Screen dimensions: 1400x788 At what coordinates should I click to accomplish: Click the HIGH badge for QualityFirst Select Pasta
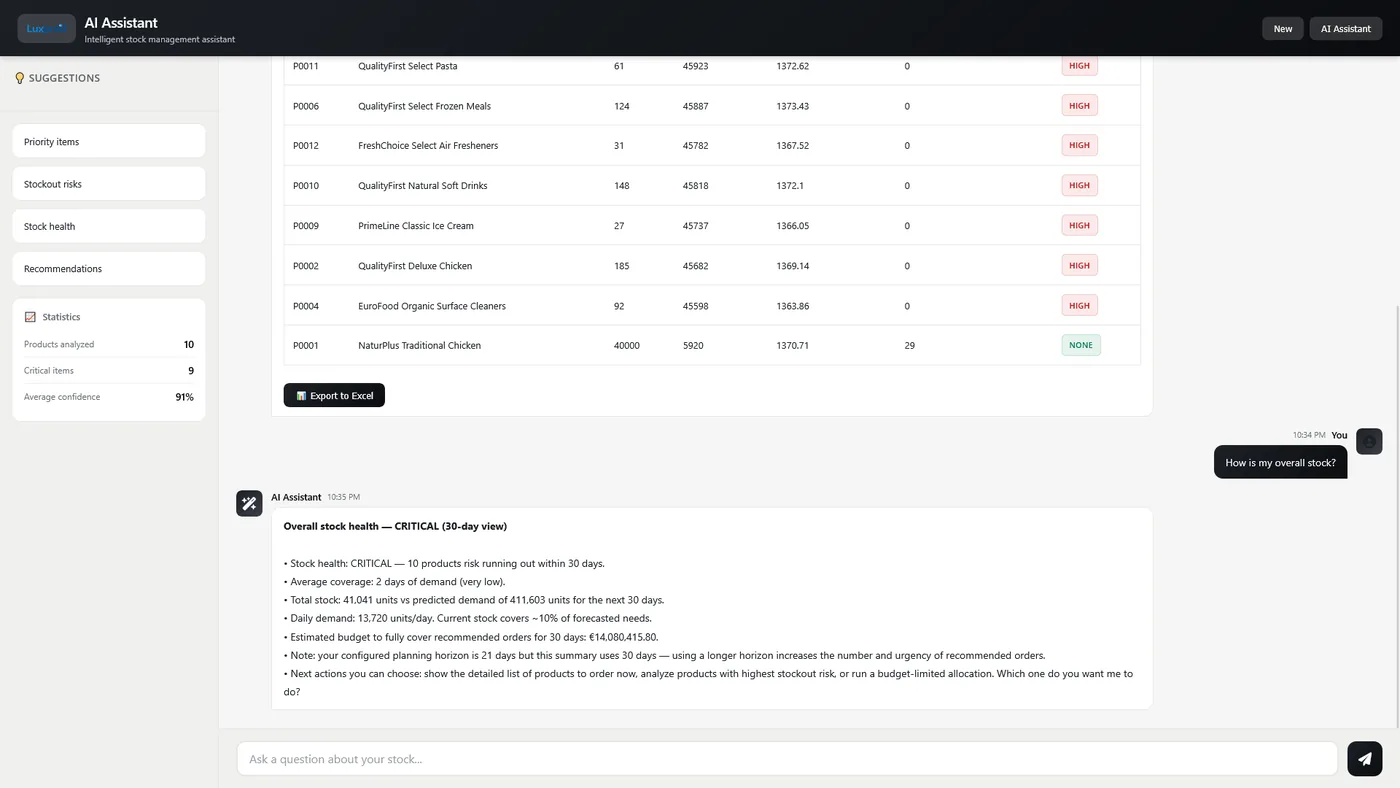[x=1079, y=66]
